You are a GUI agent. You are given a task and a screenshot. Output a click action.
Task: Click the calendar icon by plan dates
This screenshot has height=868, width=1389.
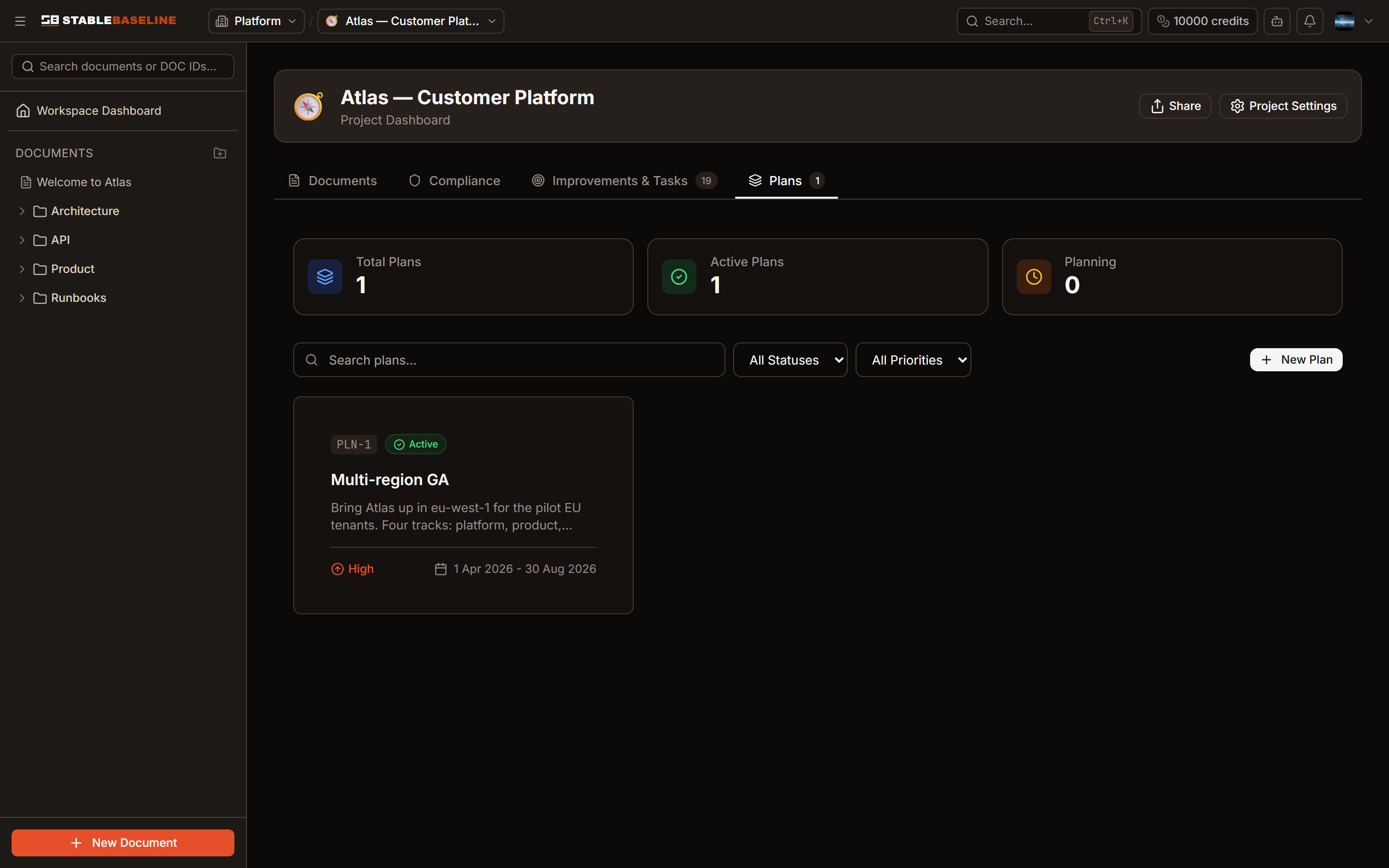click(x=440, y=569)
